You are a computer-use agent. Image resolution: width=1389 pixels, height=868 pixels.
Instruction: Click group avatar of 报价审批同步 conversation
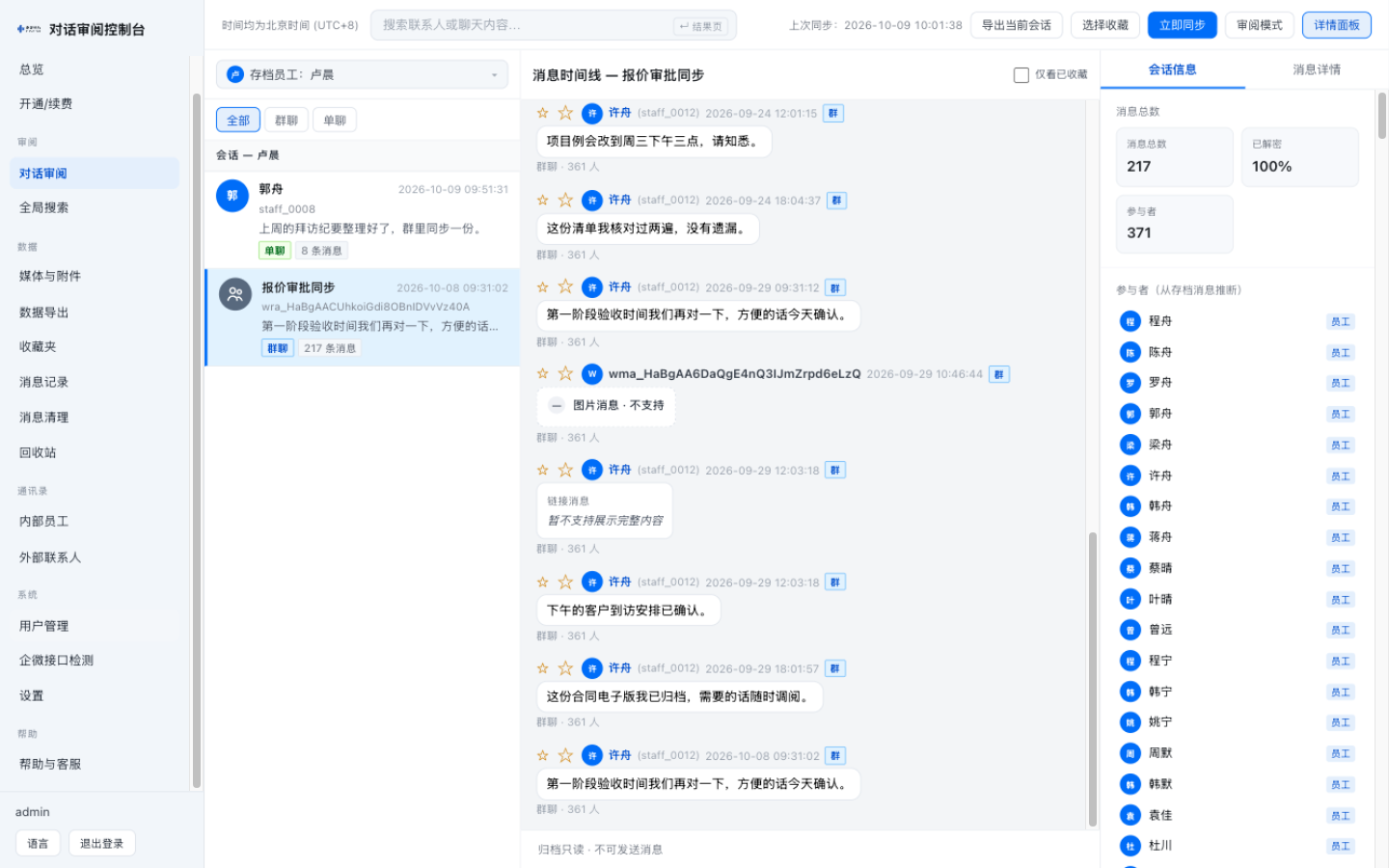tap(235, 294)
